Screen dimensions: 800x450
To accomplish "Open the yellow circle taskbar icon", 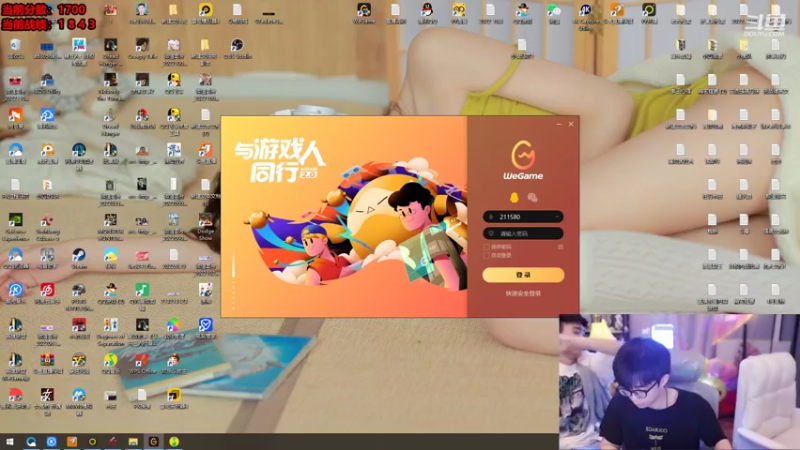I will click(92, 442).
